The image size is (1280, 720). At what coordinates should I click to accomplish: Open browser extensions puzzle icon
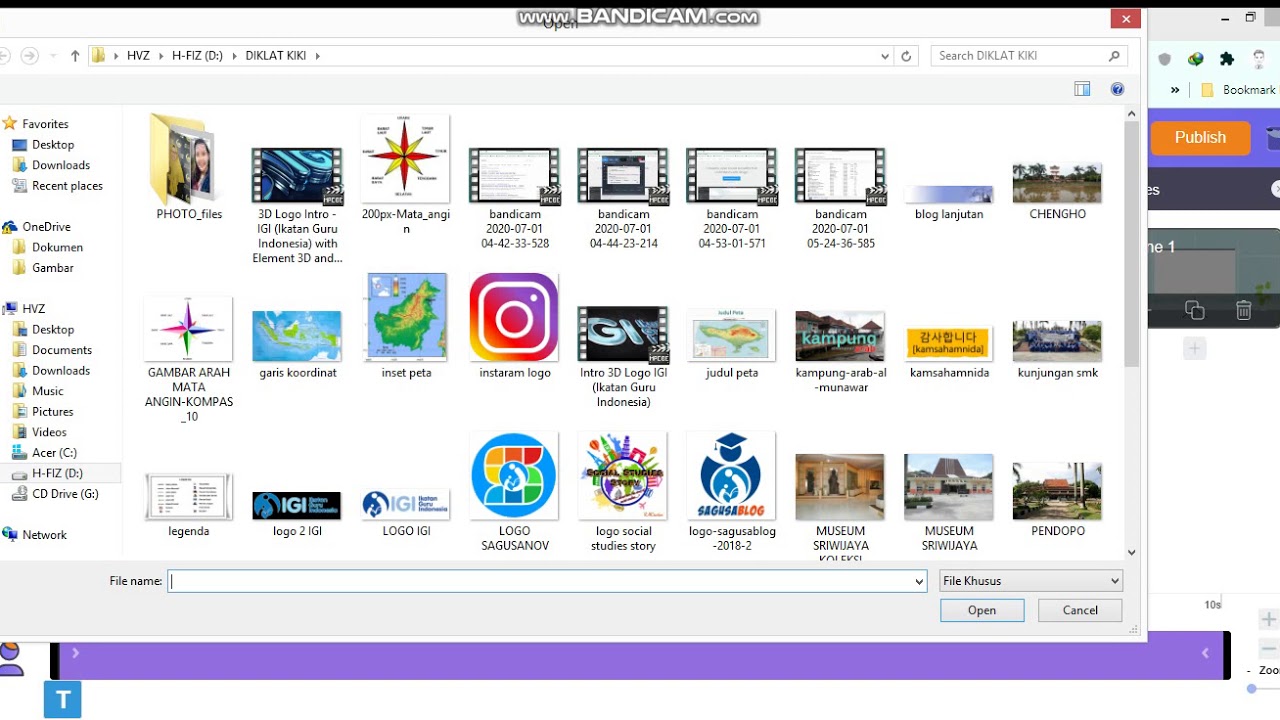click(x=1227, y=59)
